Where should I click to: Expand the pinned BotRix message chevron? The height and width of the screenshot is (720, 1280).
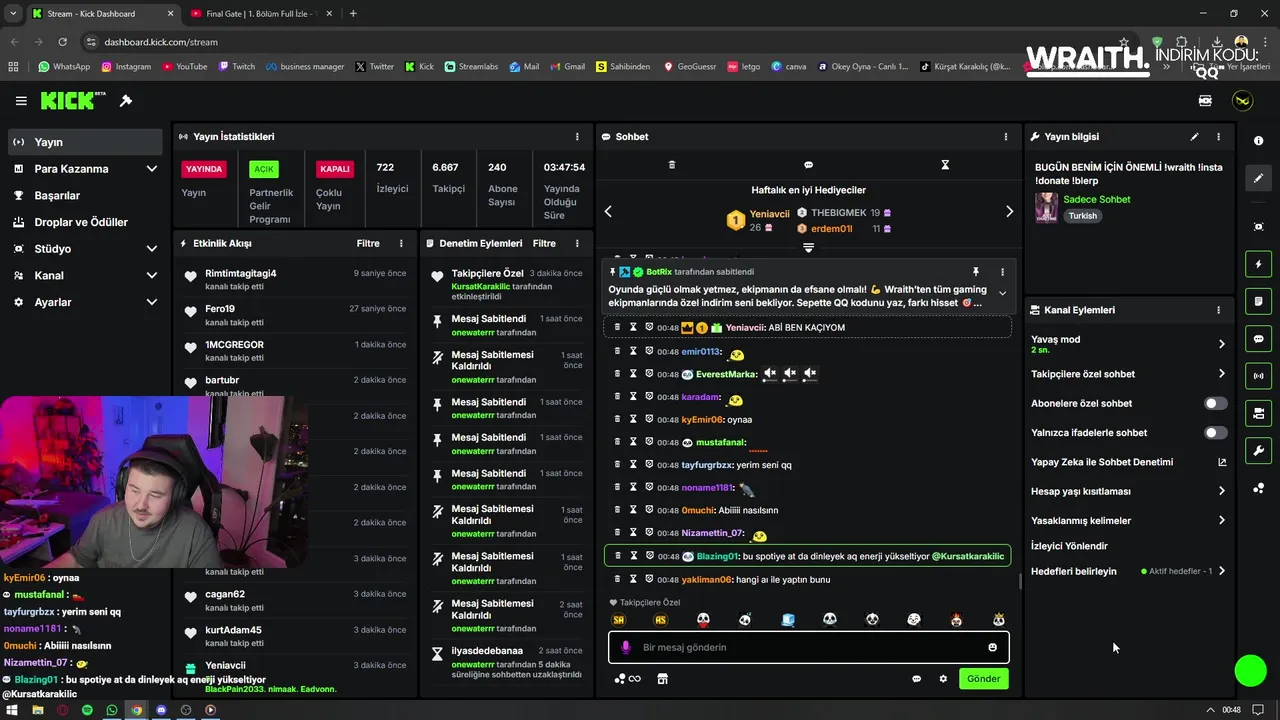tap(1002, 294)
